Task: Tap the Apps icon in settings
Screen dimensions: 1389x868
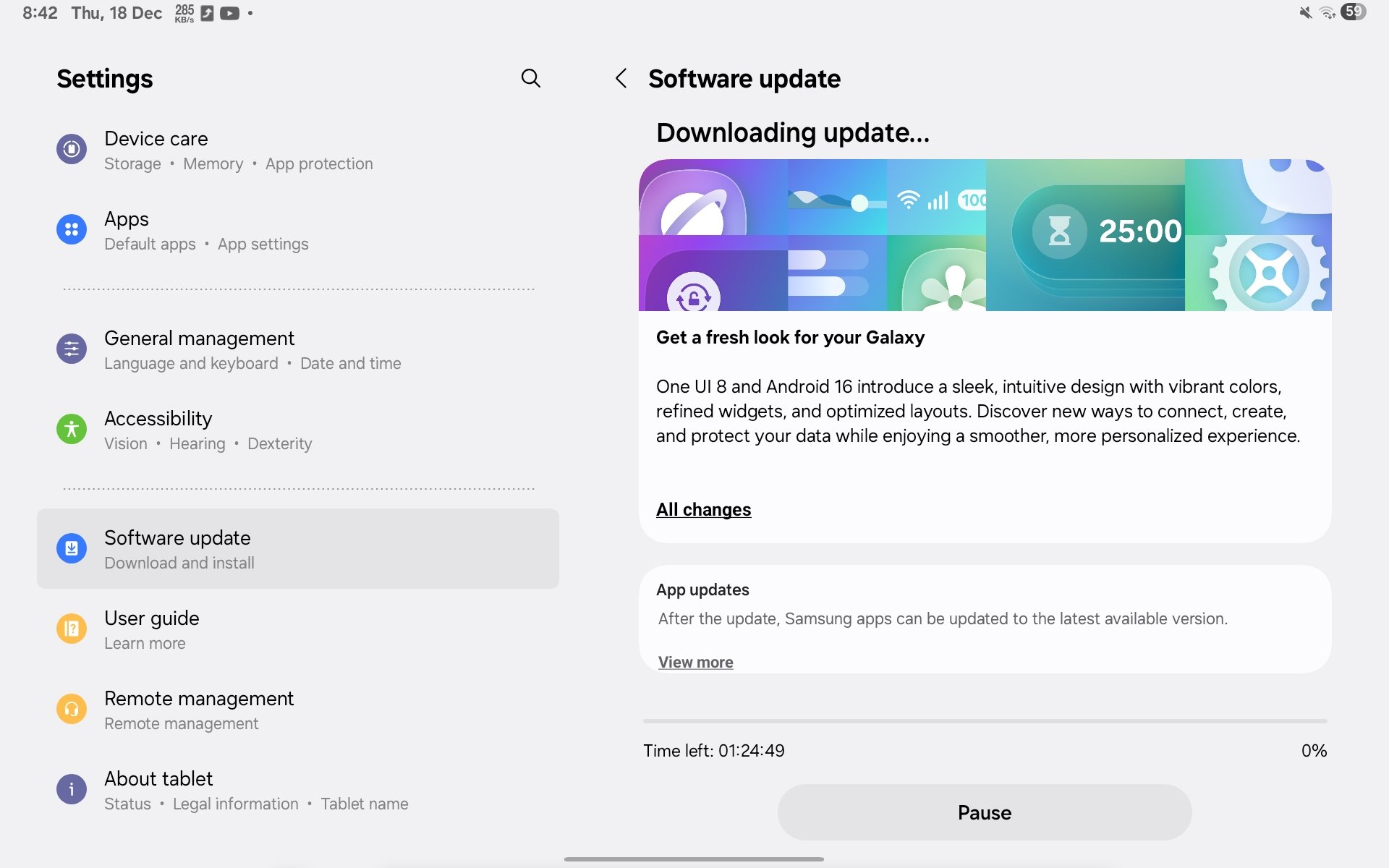Action: [72, 229]
